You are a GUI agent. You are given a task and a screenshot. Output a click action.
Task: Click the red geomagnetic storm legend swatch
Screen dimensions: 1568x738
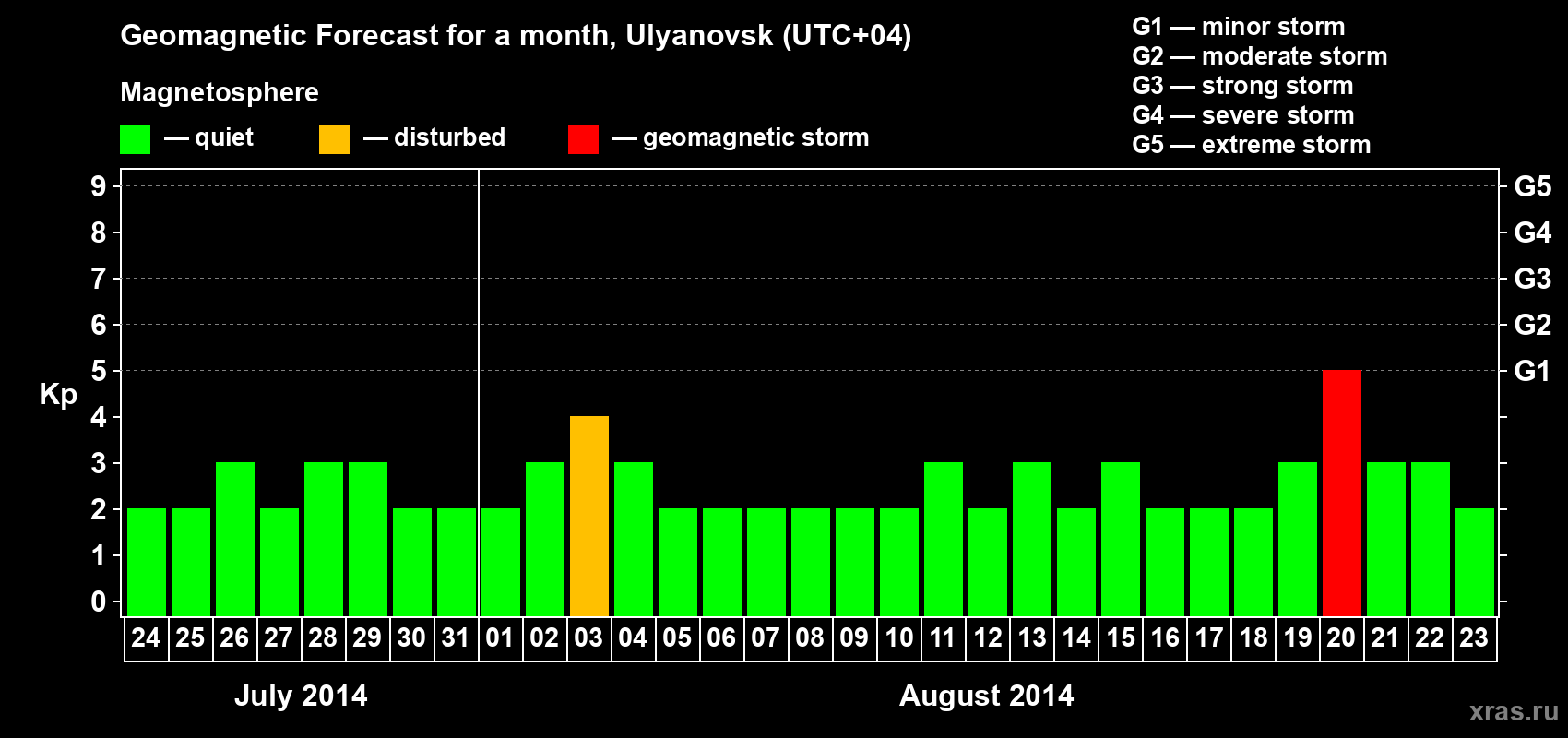coord(583,139)
